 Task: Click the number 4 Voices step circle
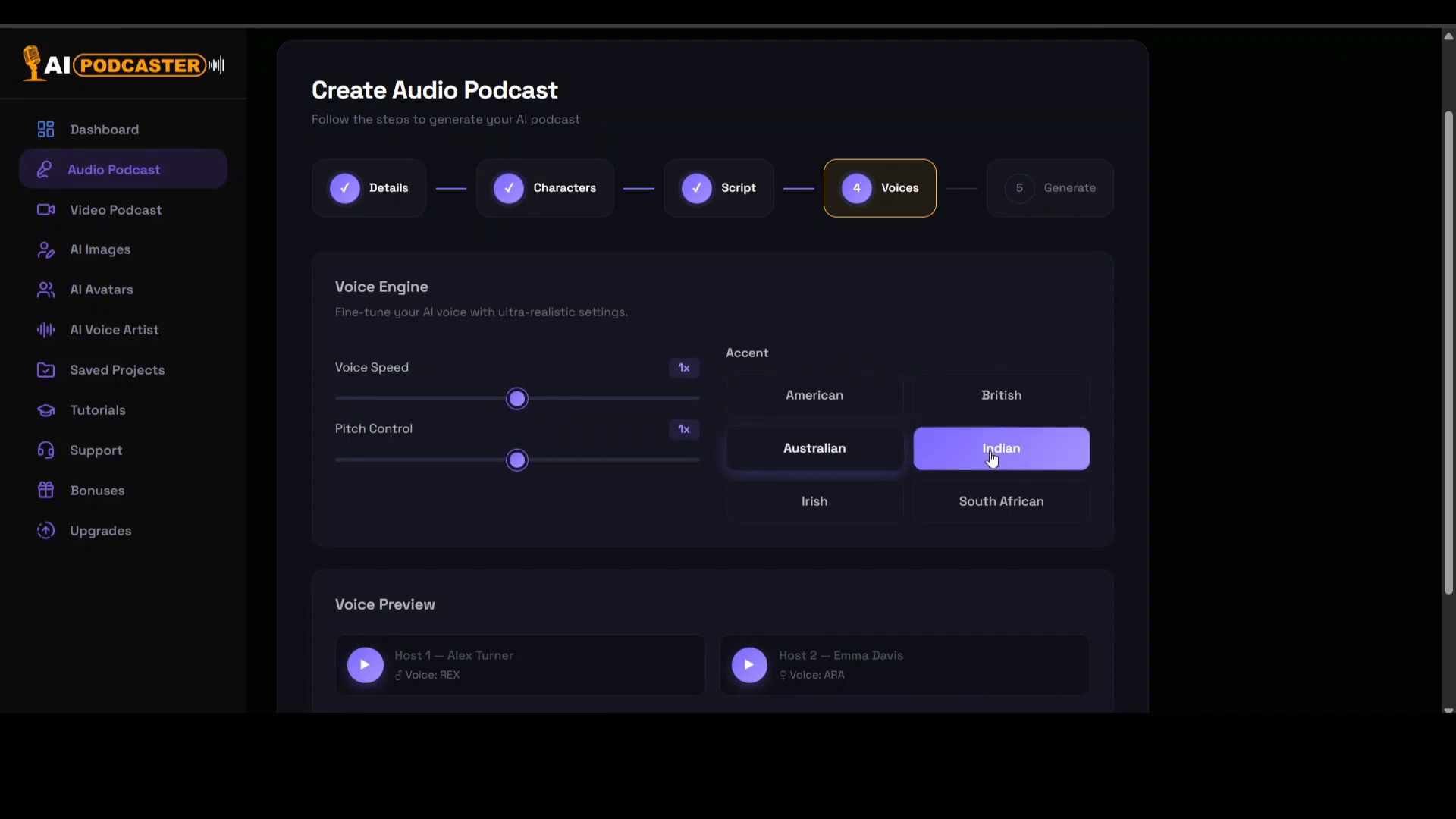[857, 188]
